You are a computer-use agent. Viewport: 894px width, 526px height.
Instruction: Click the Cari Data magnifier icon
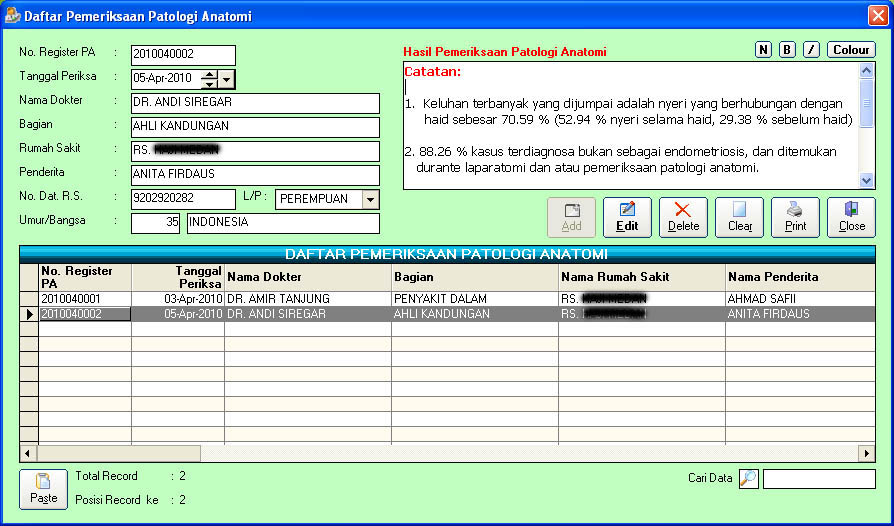(x=748, y=479)
